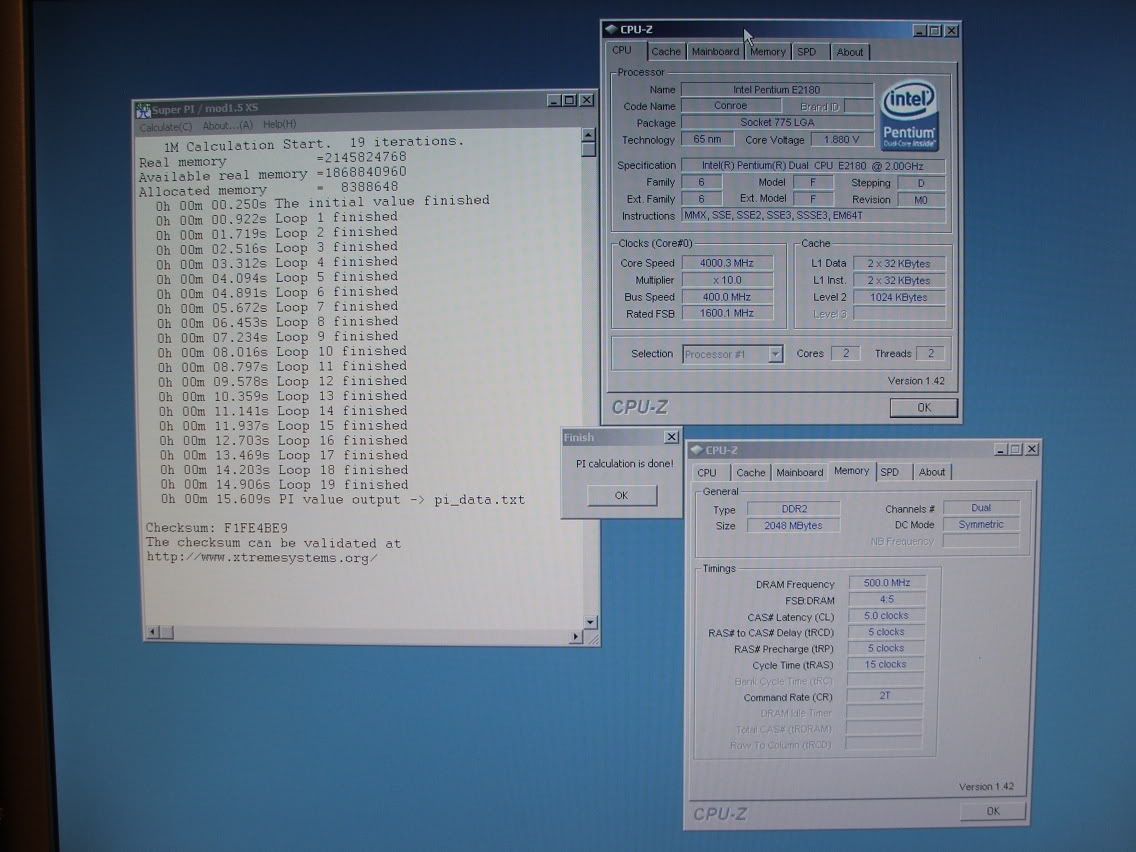Click Super PI vertical scrollbar up arrow
Viewport: 1136px width, 852px height.
[588, 135]
